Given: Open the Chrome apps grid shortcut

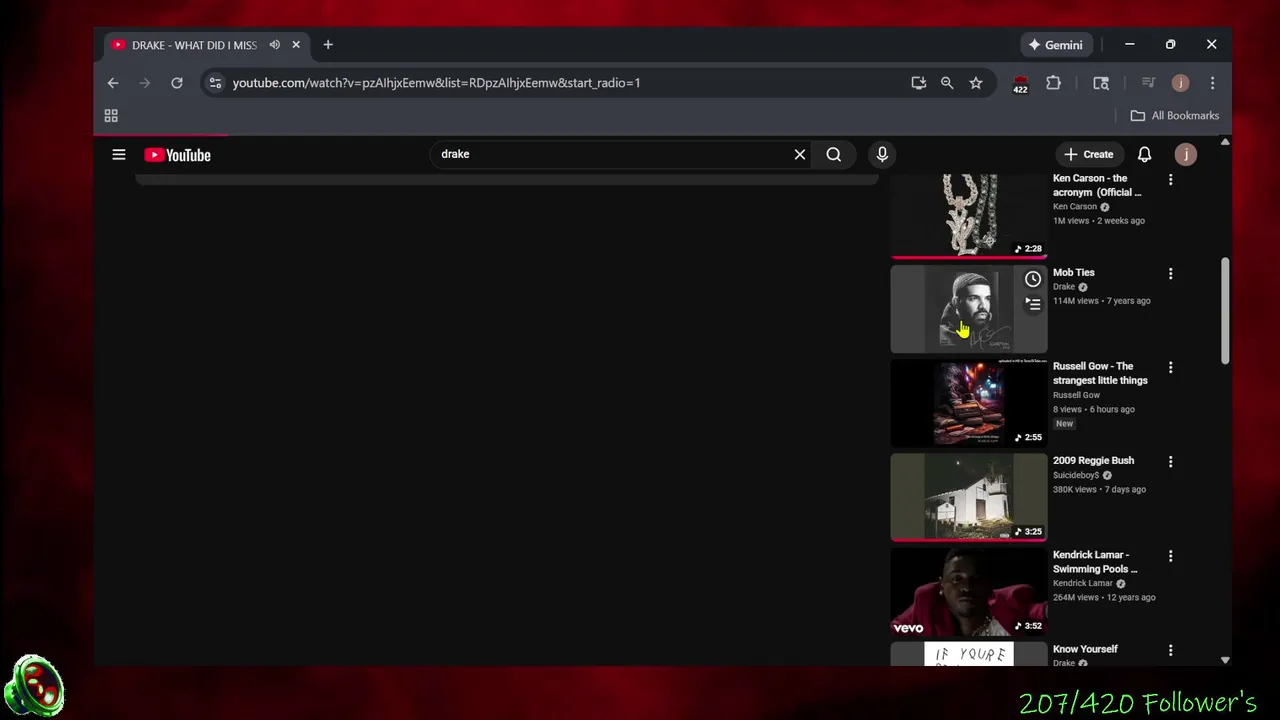Looking at the screenshot, I should [x=111, y=116].
